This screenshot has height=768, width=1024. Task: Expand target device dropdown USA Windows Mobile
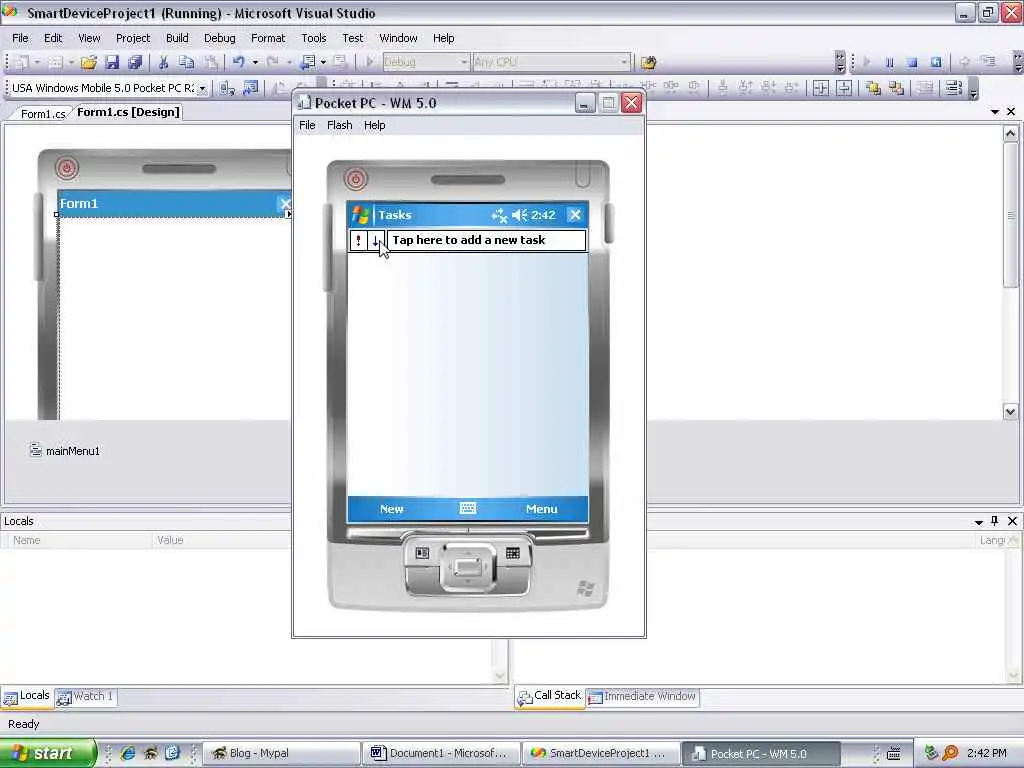tap(202, 88)
